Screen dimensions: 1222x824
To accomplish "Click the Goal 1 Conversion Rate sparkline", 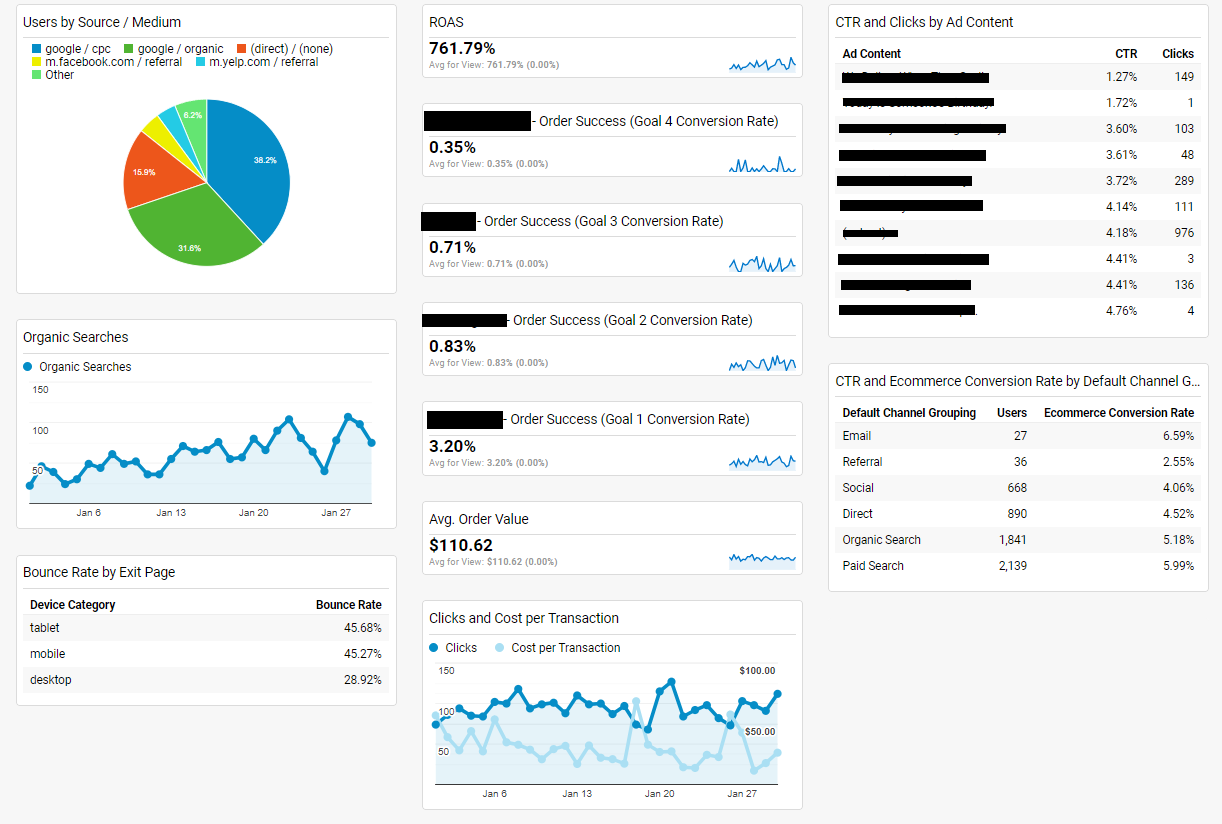I will (762, 461).
